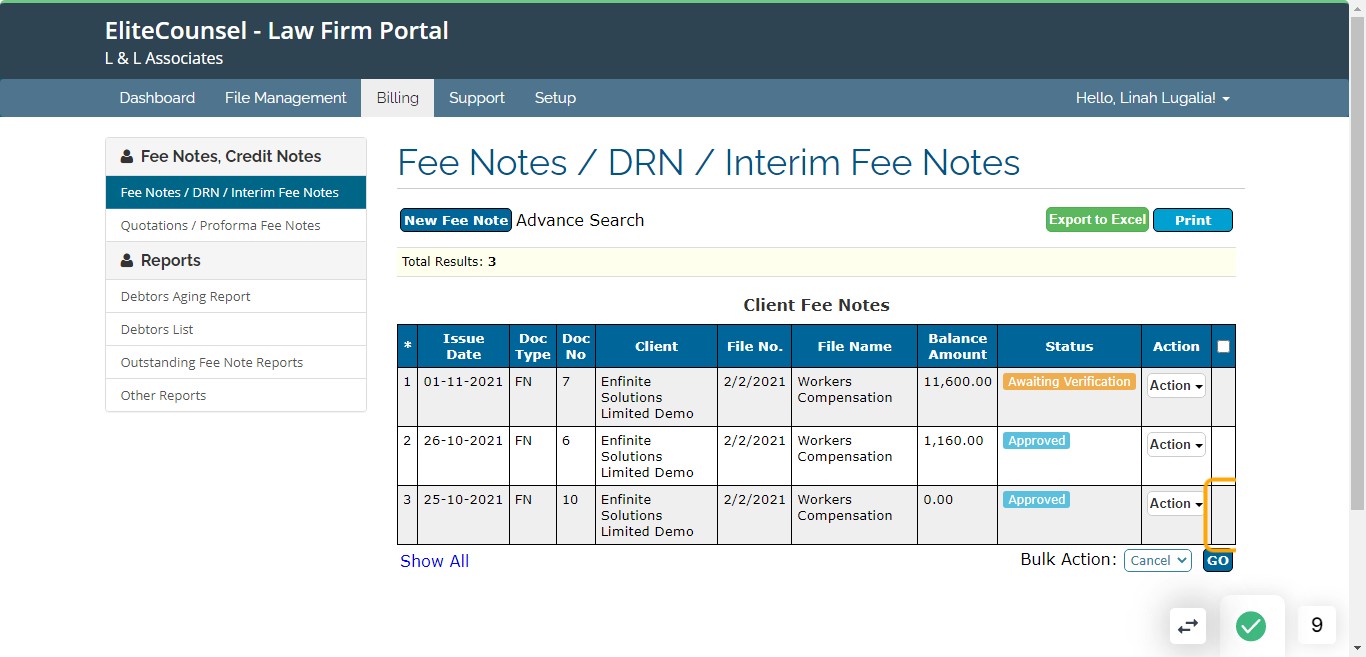Click the Show All link
This screenshot has width=1366, height=657.
(x=434, y=561)
